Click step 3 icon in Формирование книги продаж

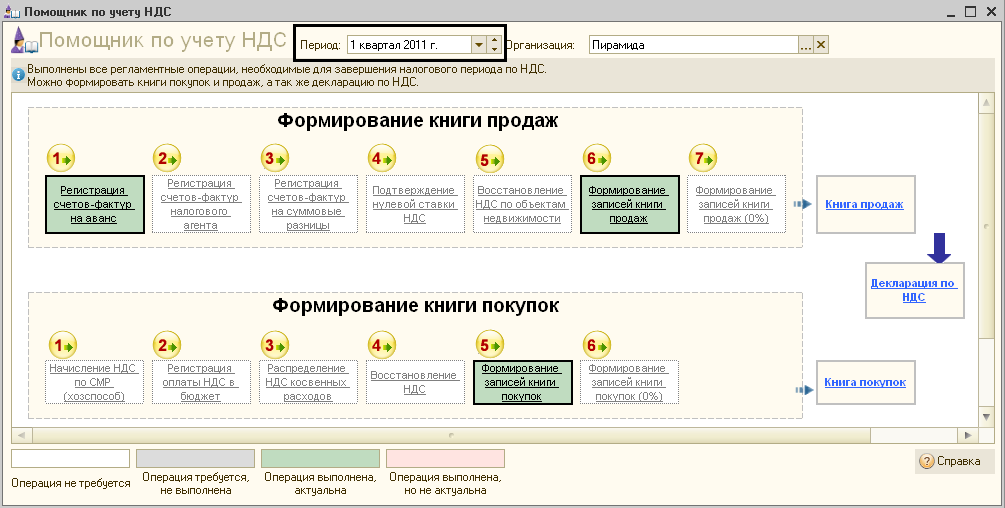[x=275, y=158]
